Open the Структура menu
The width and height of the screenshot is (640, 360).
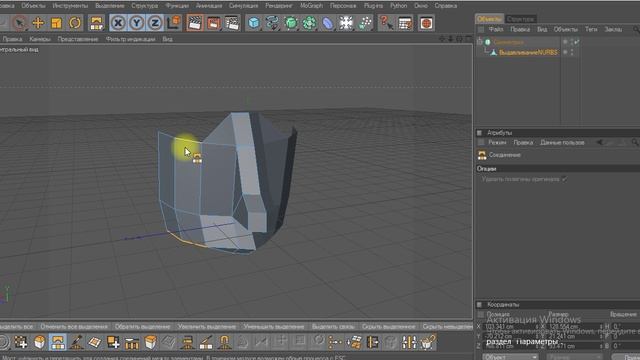click(x=144, y=6)
